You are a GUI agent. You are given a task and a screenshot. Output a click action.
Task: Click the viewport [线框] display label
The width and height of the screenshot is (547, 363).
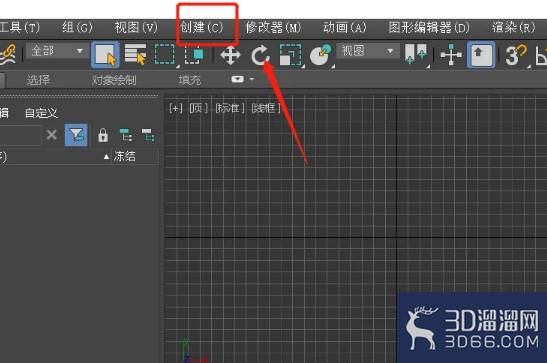pos(266,108)
